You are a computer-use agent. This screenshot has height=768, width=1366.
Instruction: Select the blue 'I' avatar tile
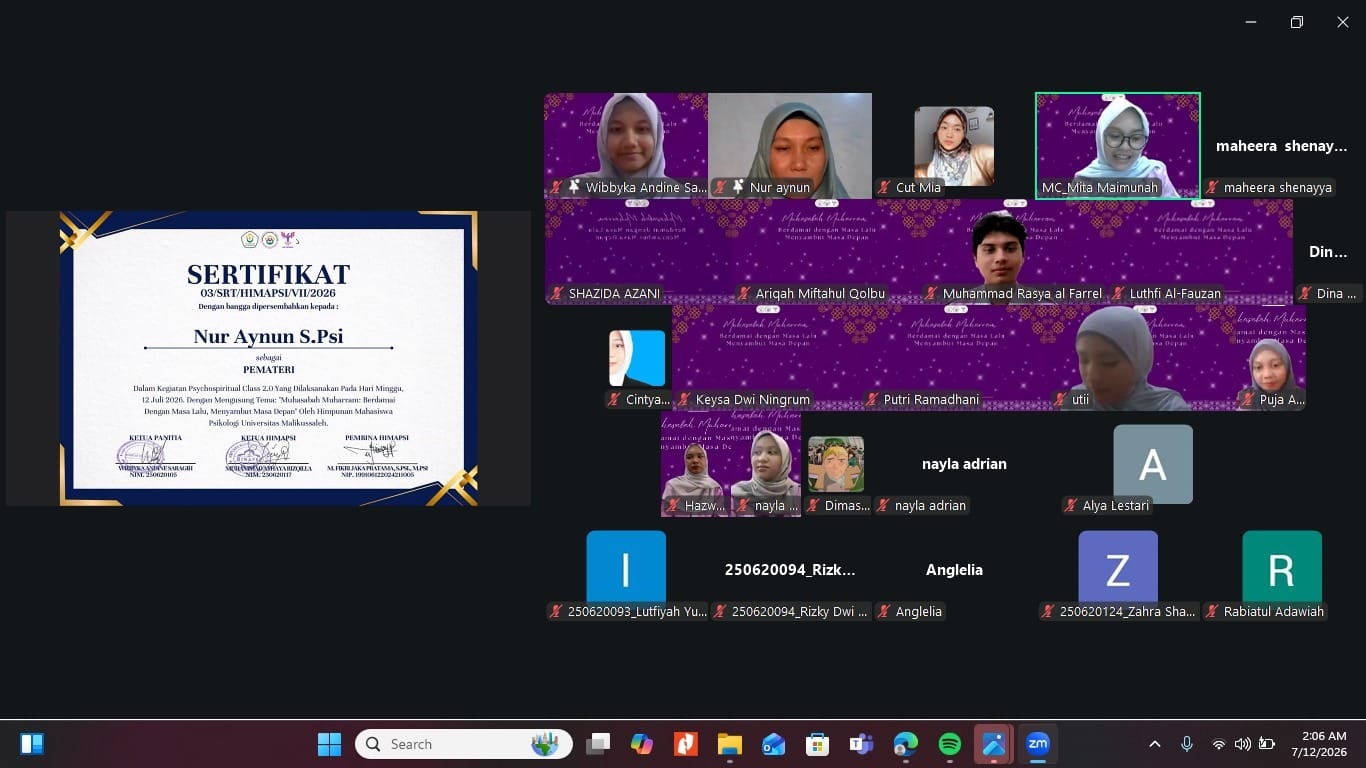coord(626,570)
